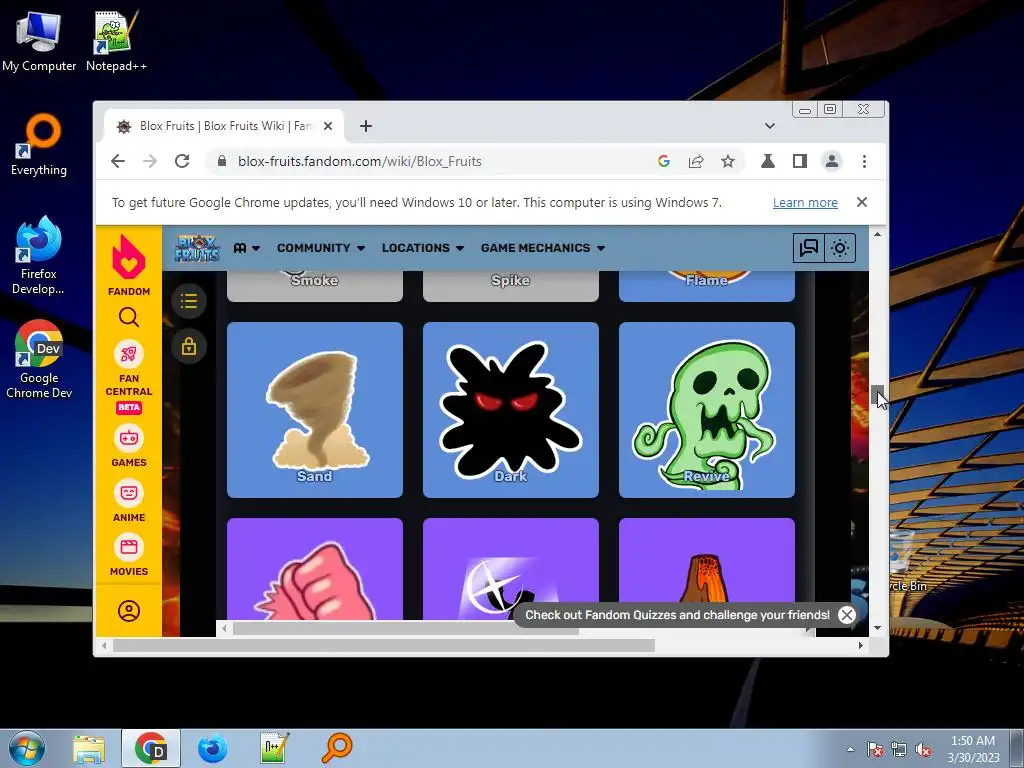The image size is (1024, 768).
Task: Open File Explorer from taskbar
Action: tap(89, 748)
